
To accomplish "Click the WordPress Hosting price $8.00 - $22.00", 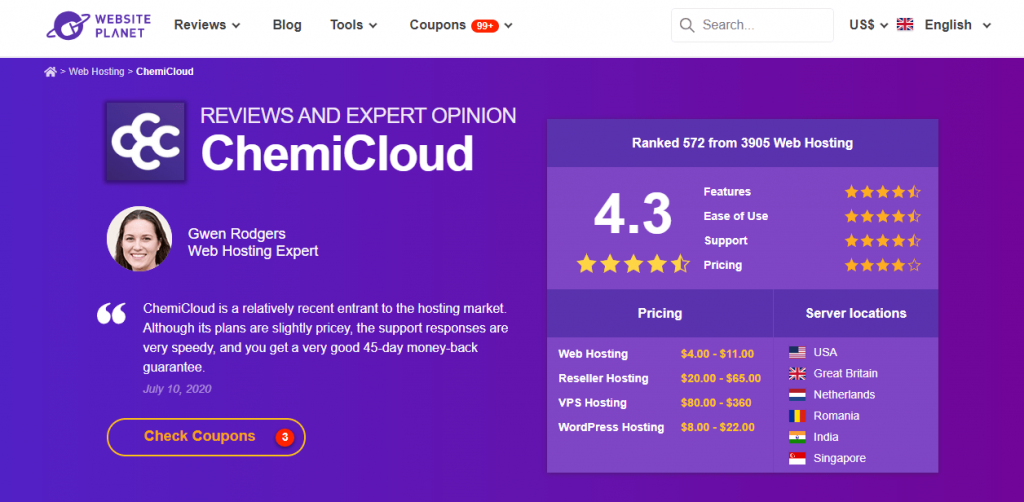I will coord(717,428).
